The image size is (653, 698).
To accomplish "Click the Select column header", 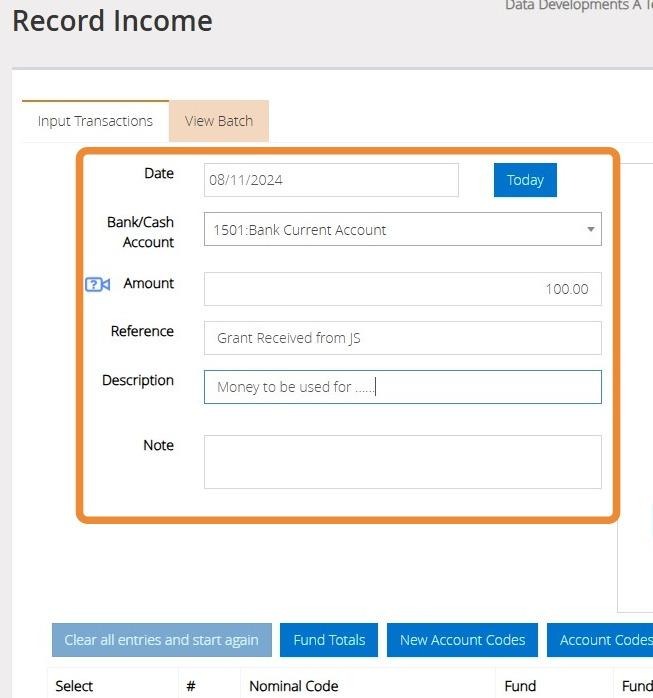I will 74,686.
